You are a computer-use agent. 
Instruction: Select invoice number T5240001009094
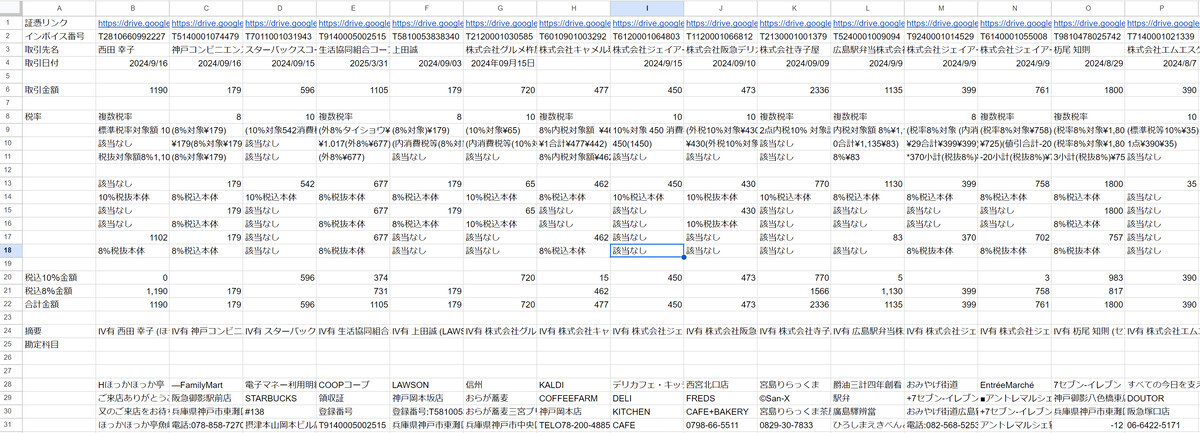click(x=868, y=35)
